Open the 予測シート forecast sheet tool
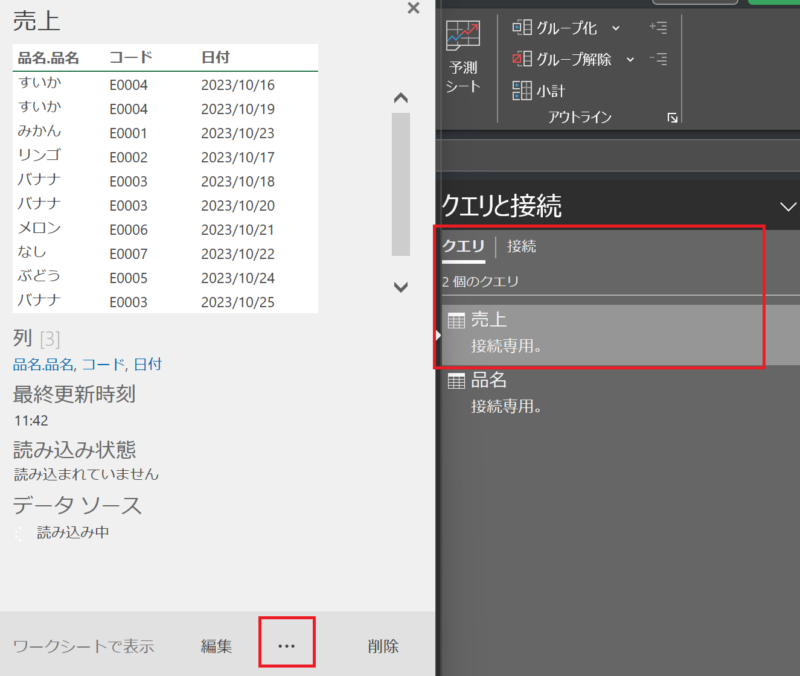The image size is (800, 676). 463,58
